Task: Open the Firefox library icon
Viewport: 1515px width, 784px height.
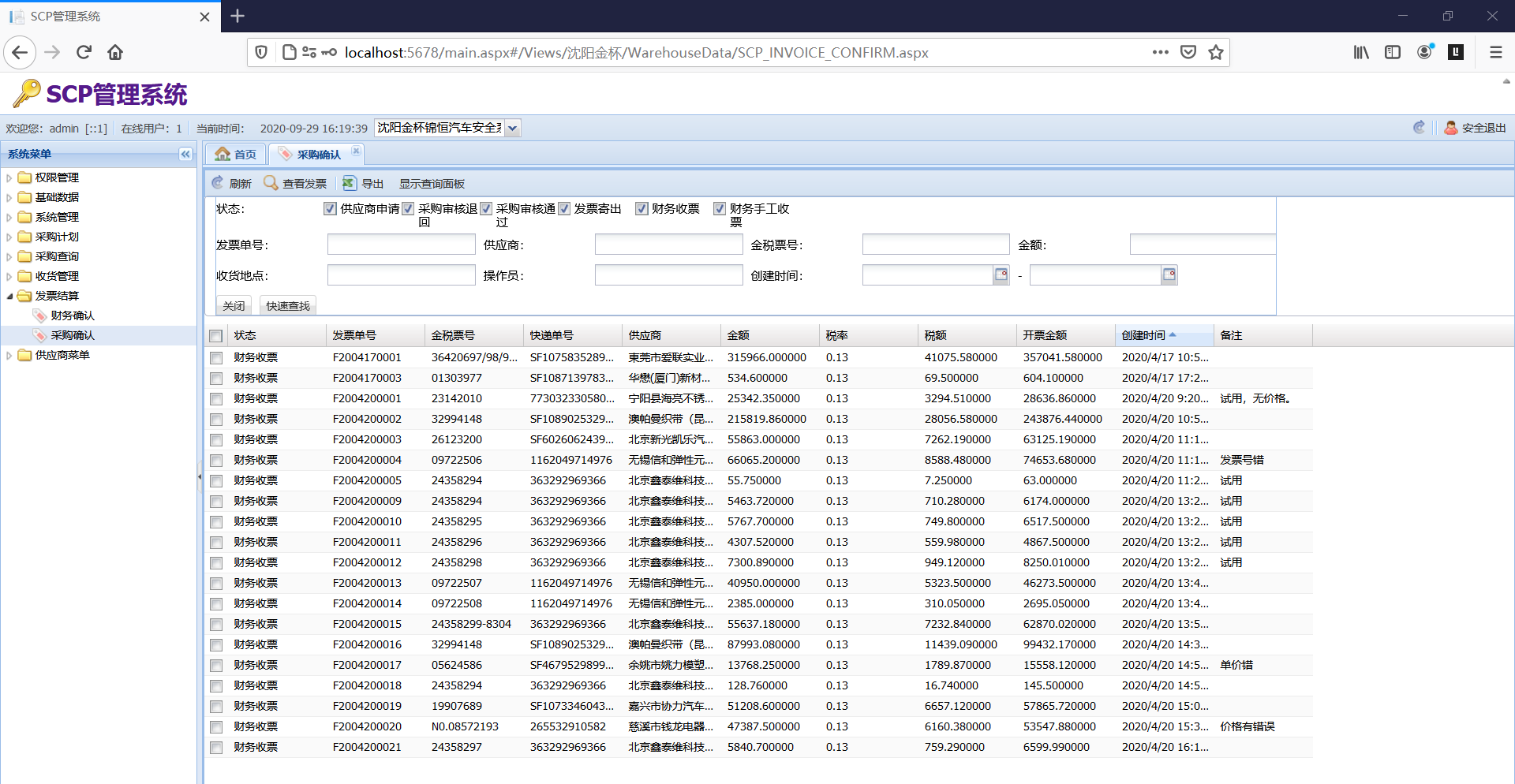Action: pos(1361,52)
